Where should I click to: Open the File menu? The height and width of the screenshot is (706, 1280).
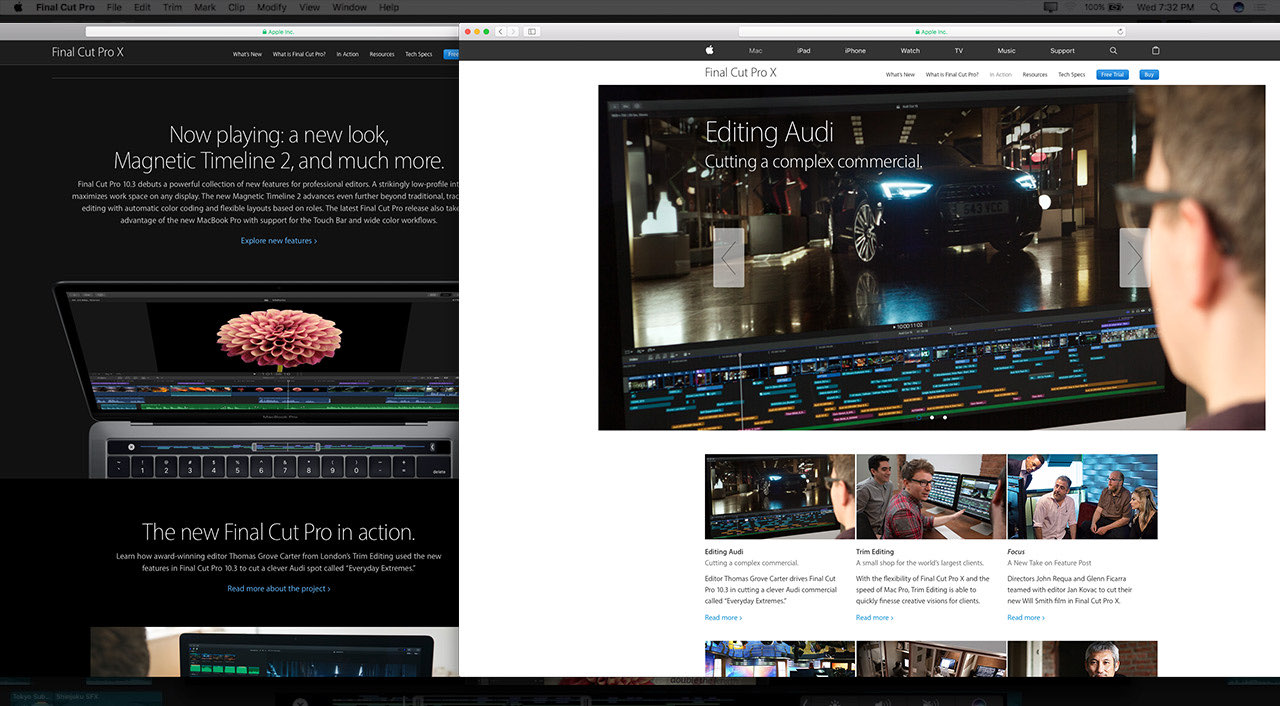point(114,7)
